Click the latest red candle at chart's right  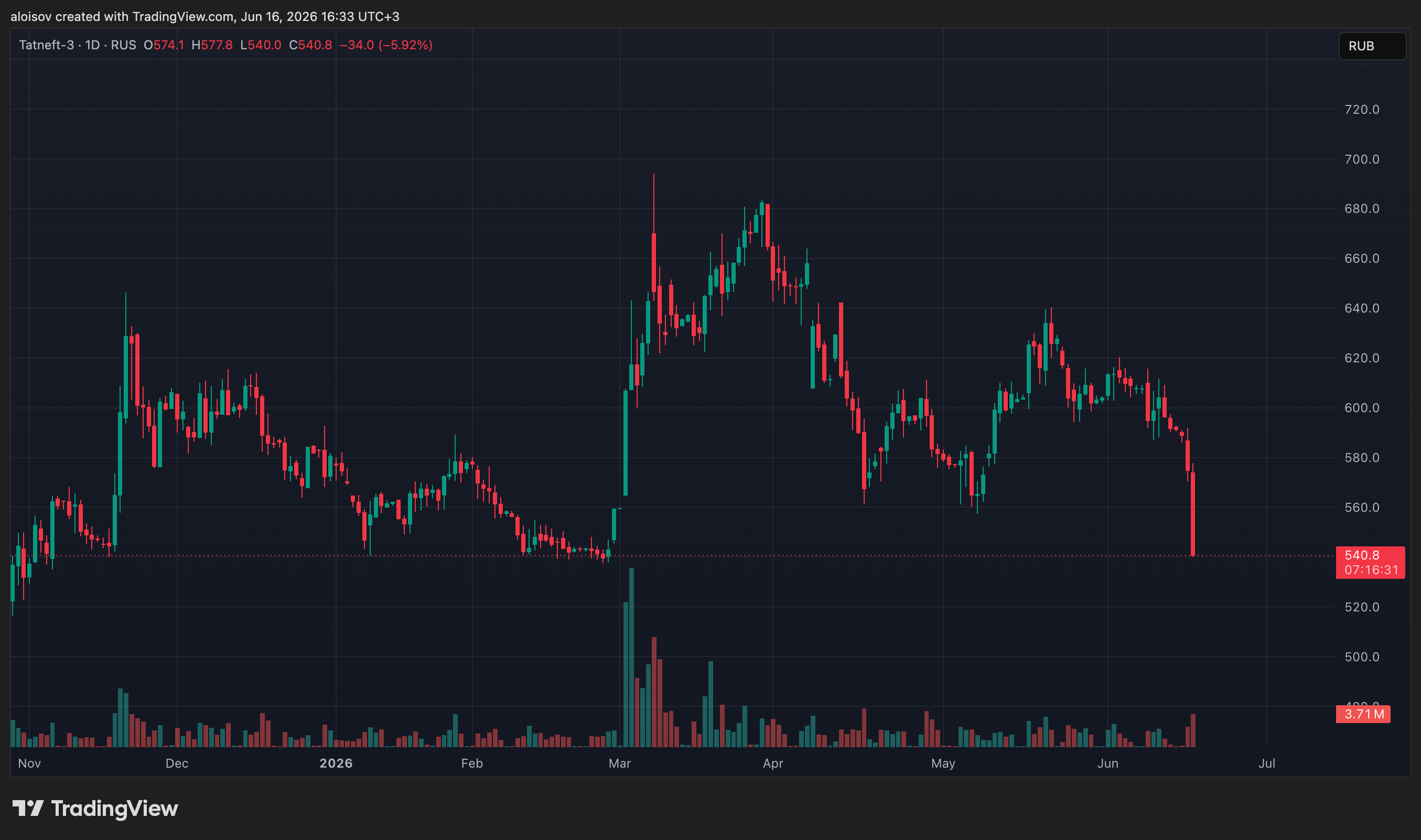tap(1192, 514)
